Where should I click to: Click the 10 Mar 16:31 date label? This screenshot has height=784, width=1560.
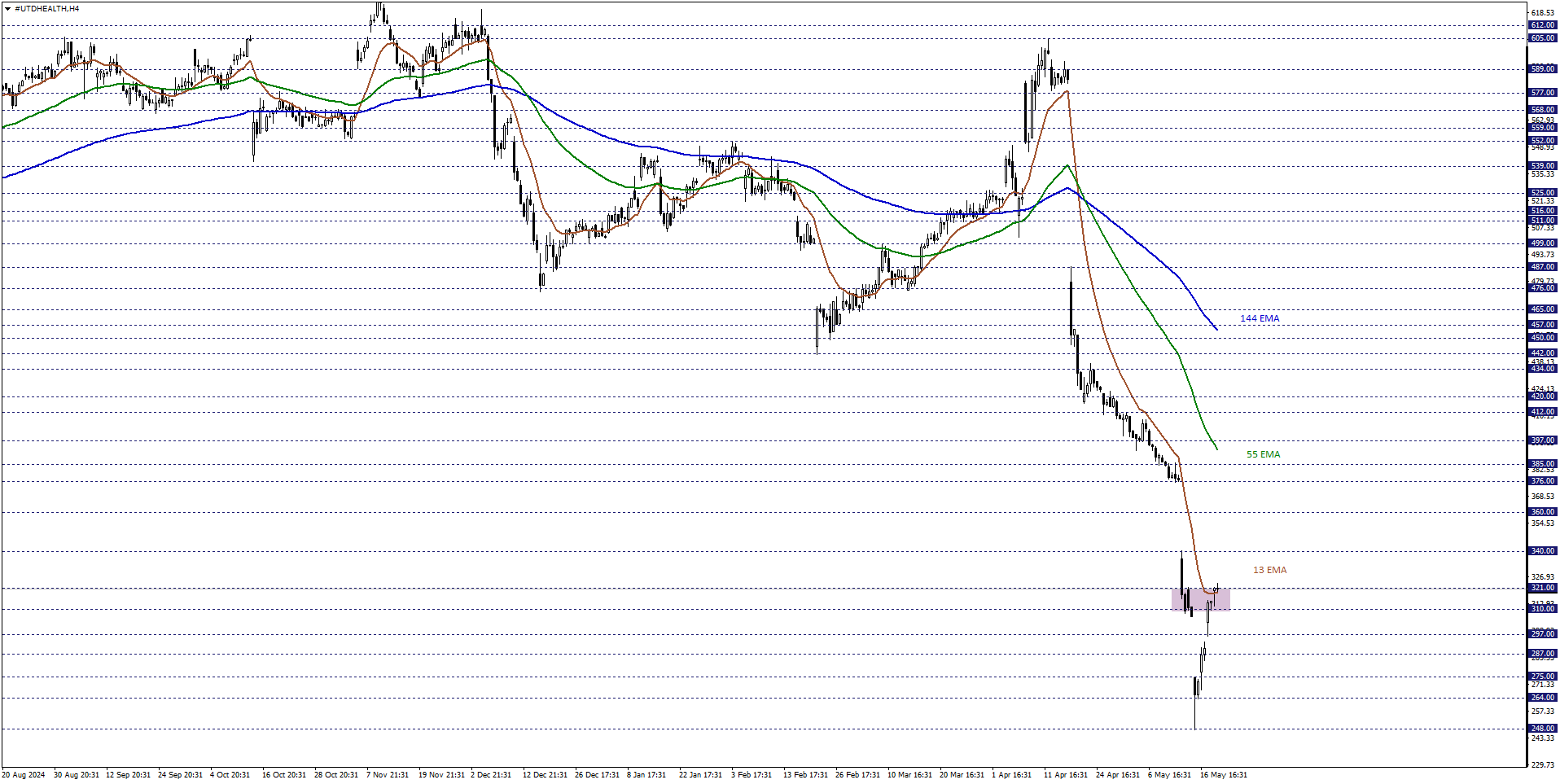pos(909,775)
